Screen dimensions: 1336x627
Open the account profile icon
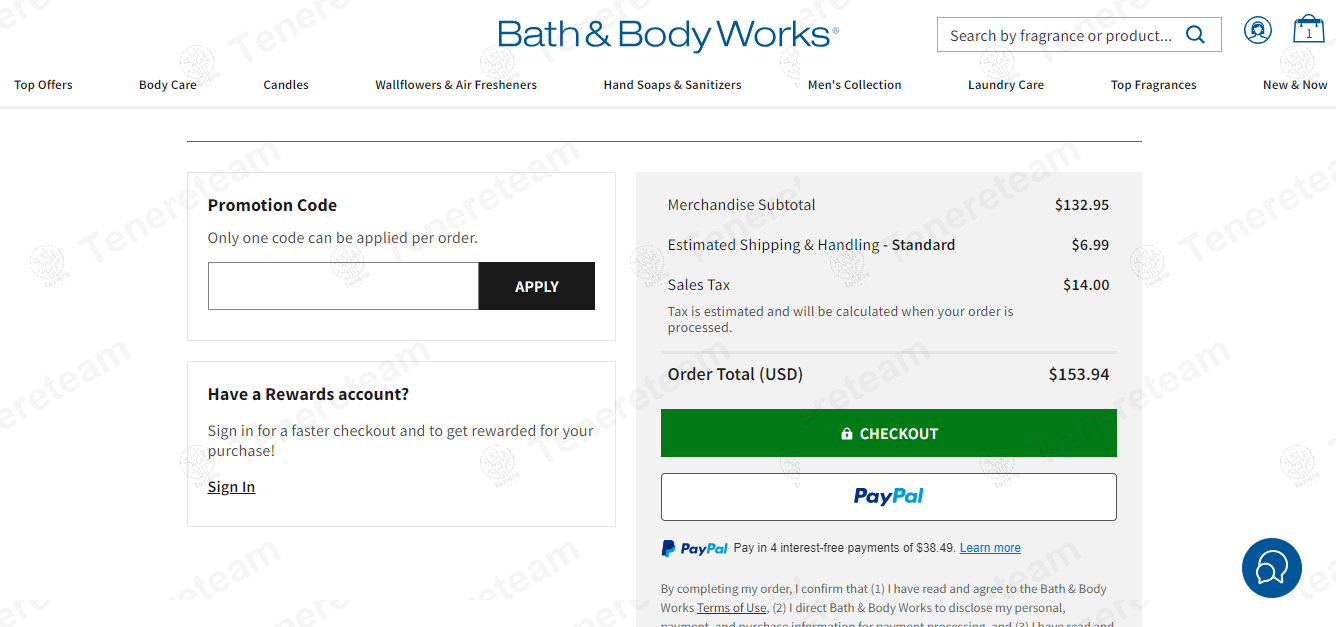[x=1257, y=30]
